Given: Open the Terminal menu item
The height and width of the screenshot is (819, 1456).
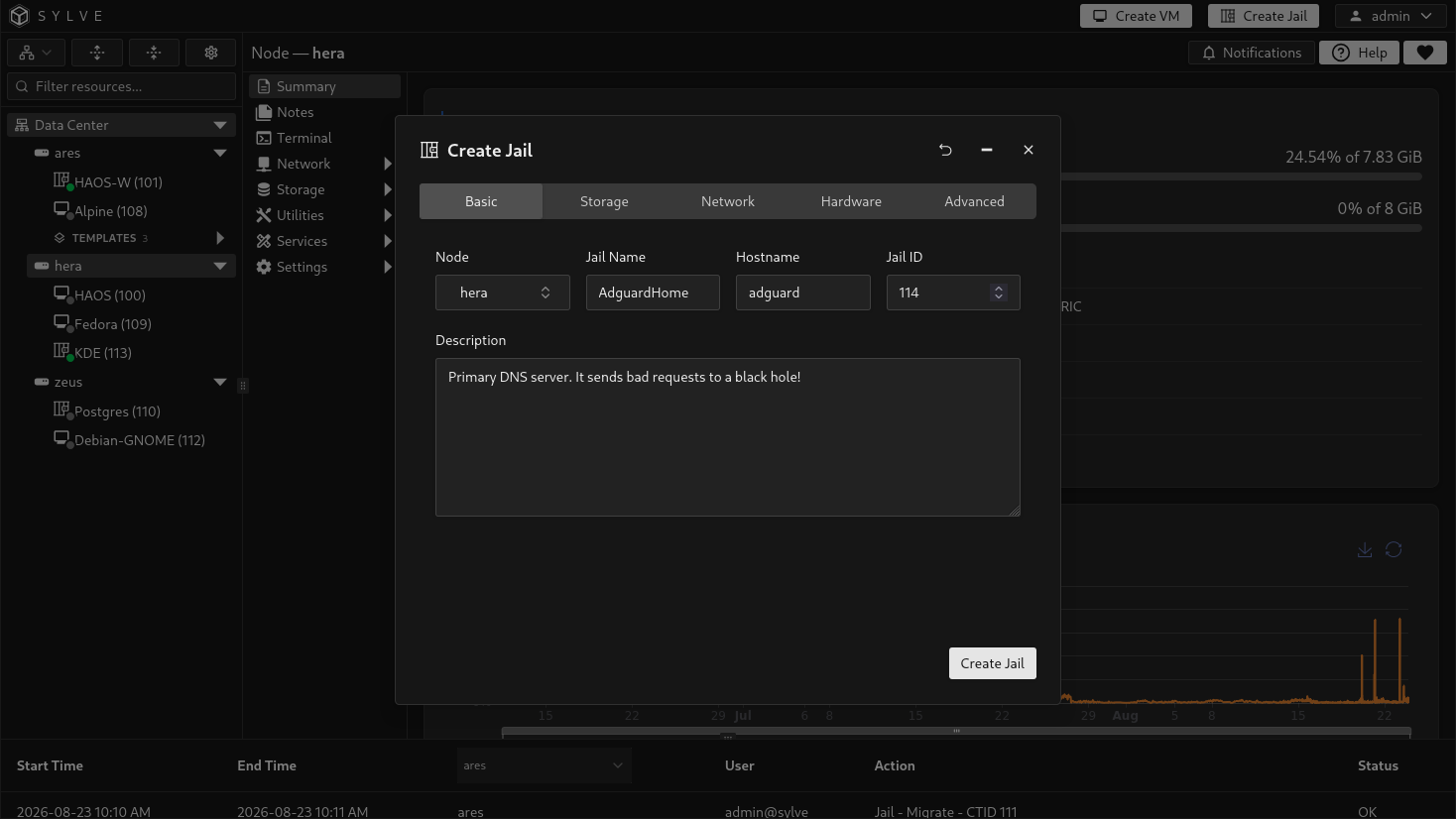Looking at the screenshot, I should [x=324, y=138].
